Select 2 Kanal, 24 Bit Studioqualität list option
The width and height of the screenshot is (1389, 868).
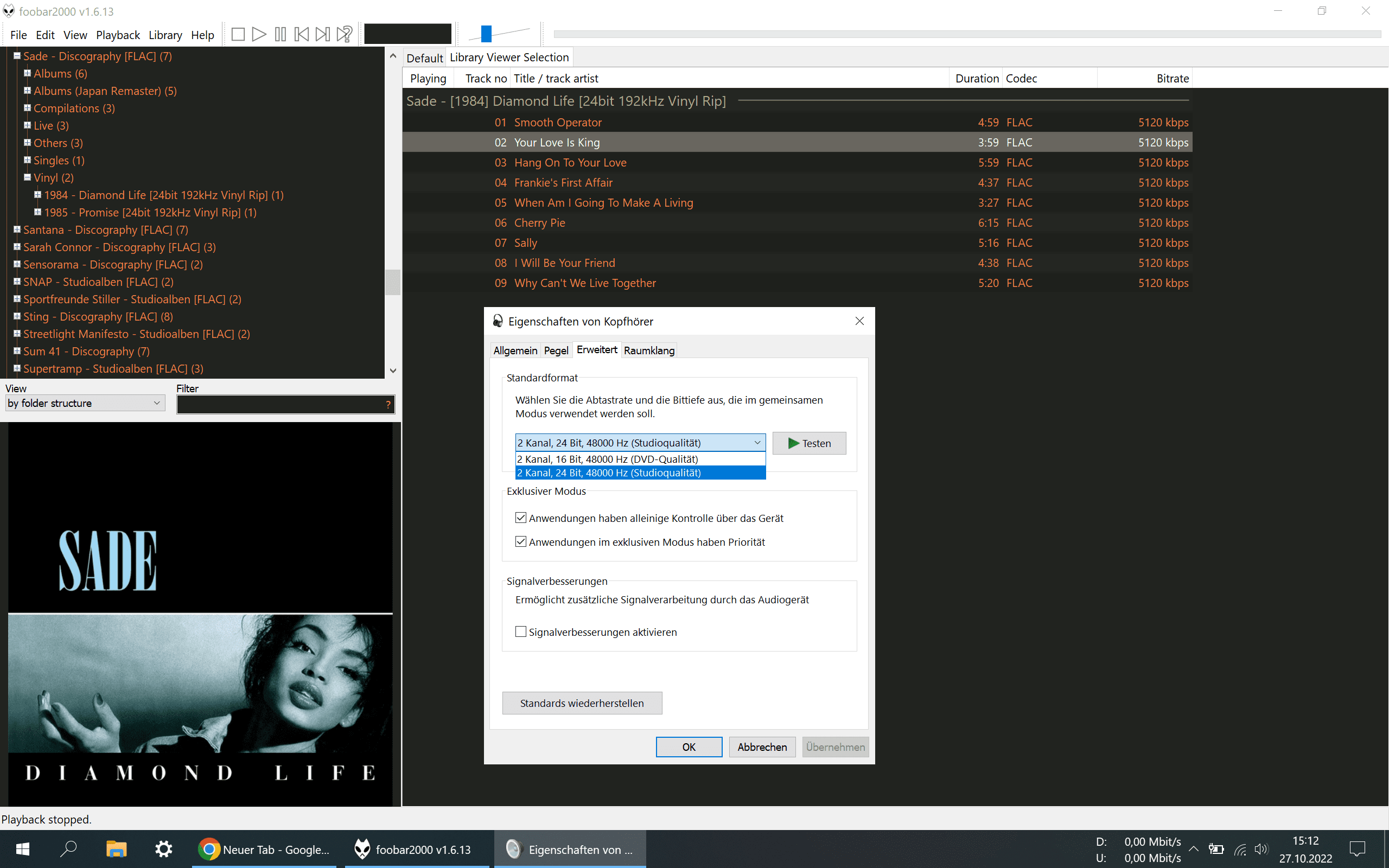pos(641,473)
